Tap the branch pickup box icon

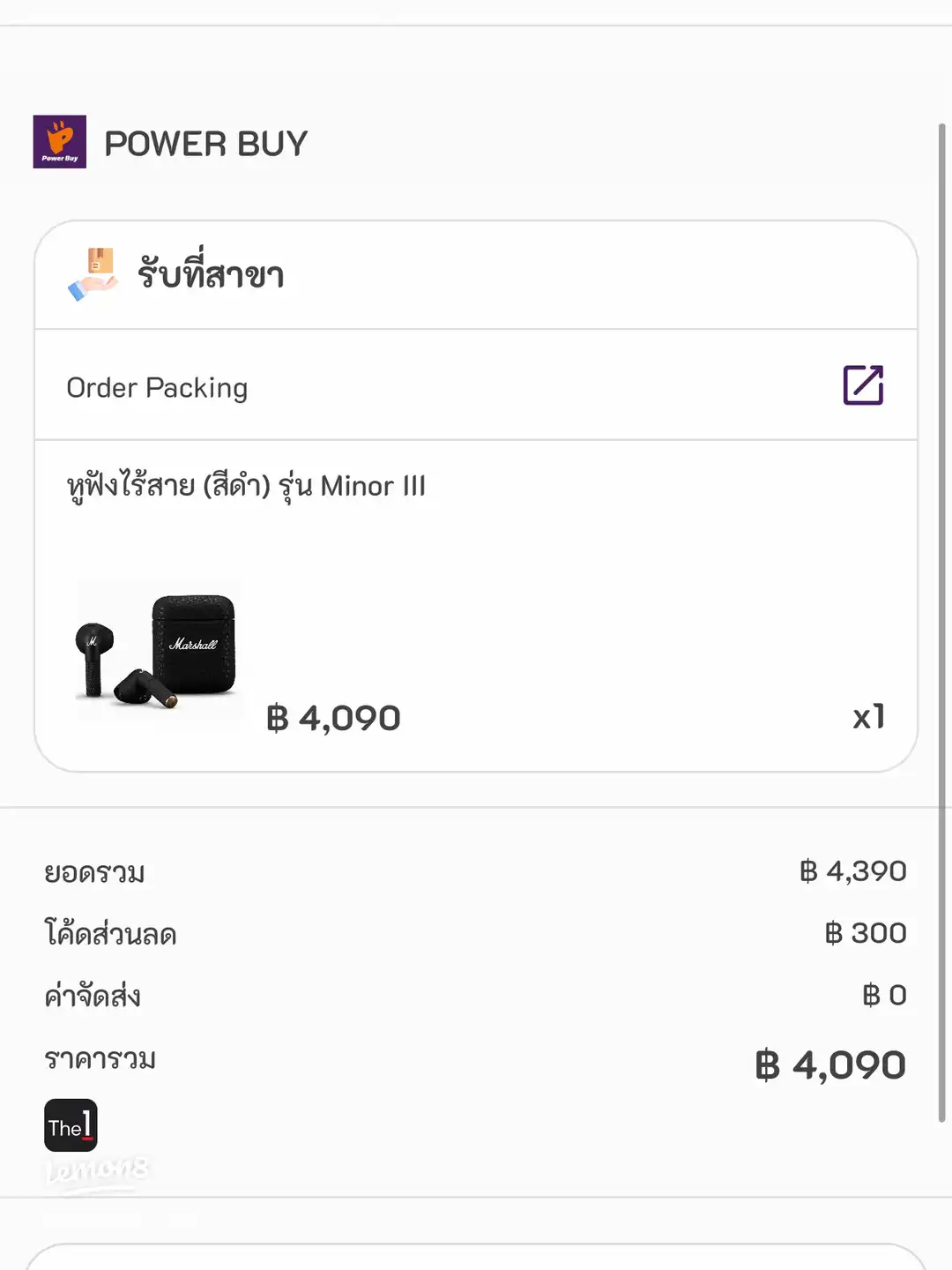click(93, 274)
